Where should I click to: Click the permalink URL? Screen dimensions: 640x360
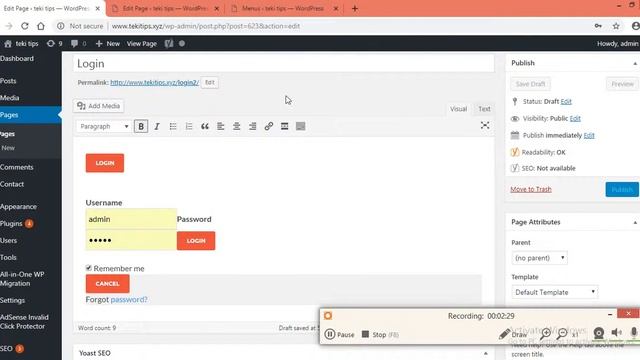pos(154,82)
